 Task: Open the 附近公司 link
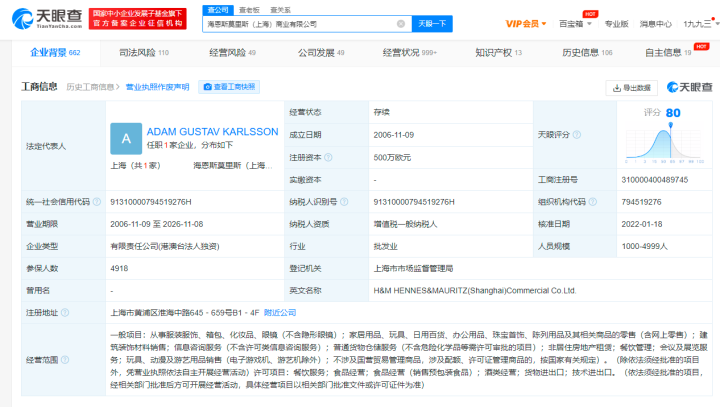(x=280, y=313)
